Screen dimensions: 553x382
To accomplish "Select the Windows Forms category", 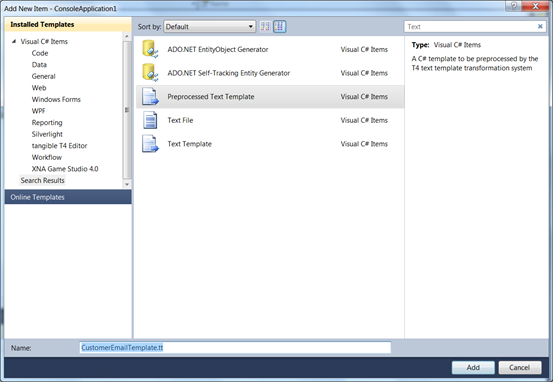I will 56,99.
